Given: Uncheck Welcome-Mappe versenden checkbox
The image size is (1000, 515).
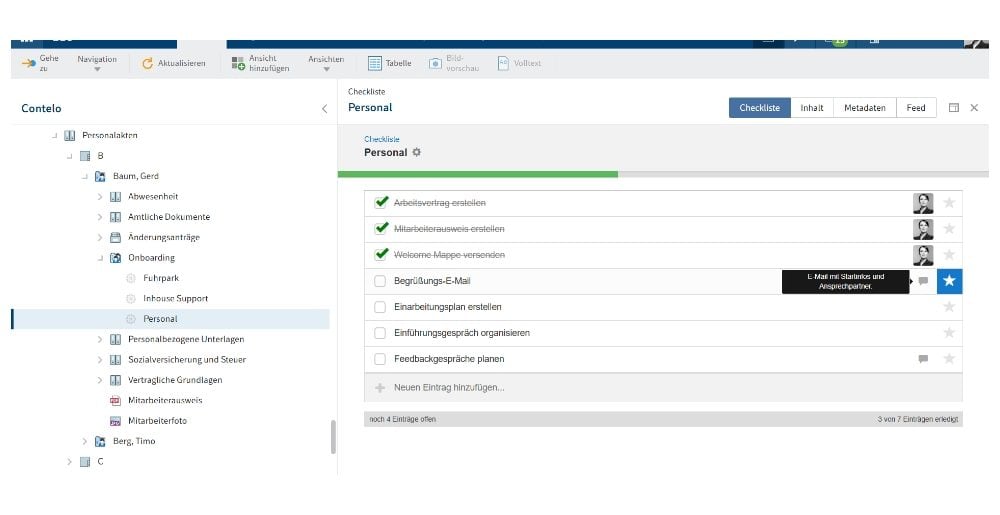Looking at the screenshot, I should (381, 254).
